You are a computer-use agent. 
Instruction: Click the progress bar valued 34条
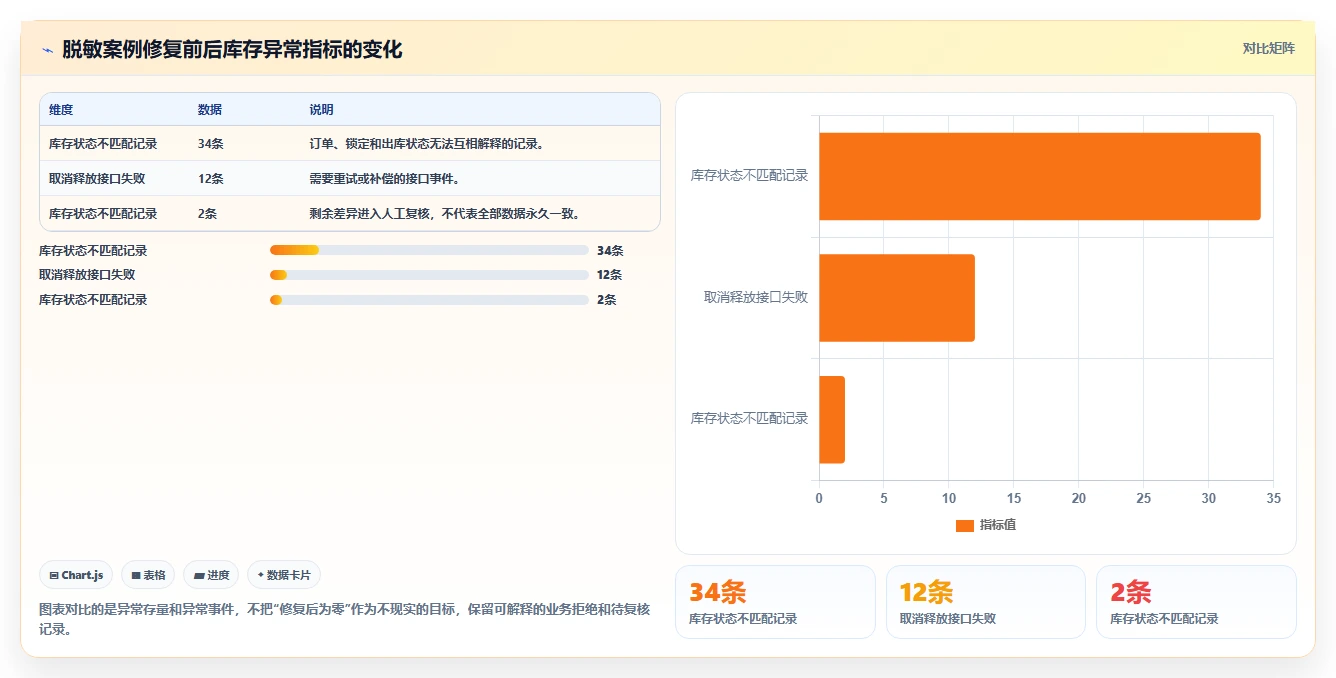(x=429, y=250)
